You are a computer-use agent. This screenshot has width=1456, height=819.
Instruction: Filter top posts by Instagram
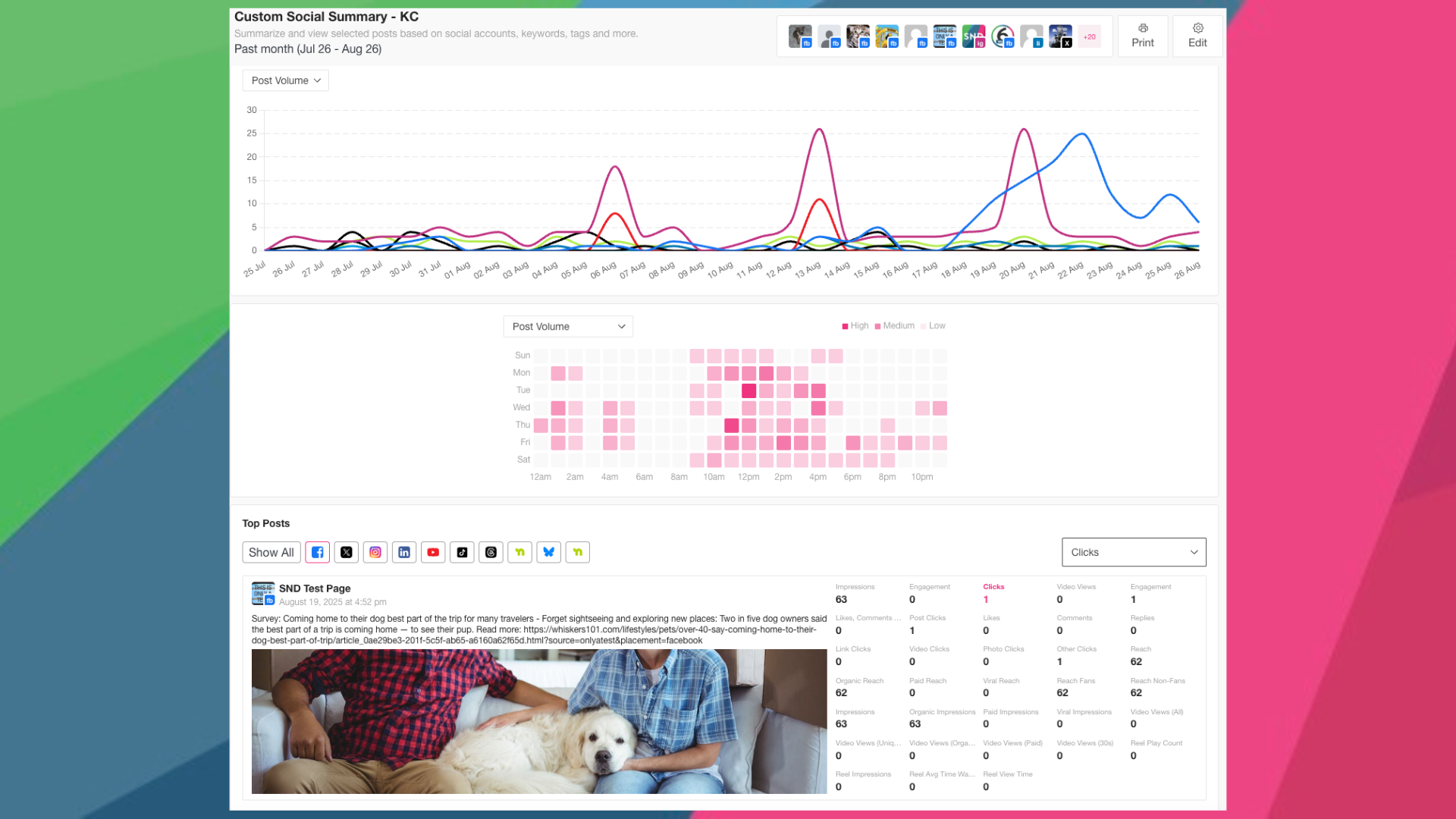coord(375,552)
